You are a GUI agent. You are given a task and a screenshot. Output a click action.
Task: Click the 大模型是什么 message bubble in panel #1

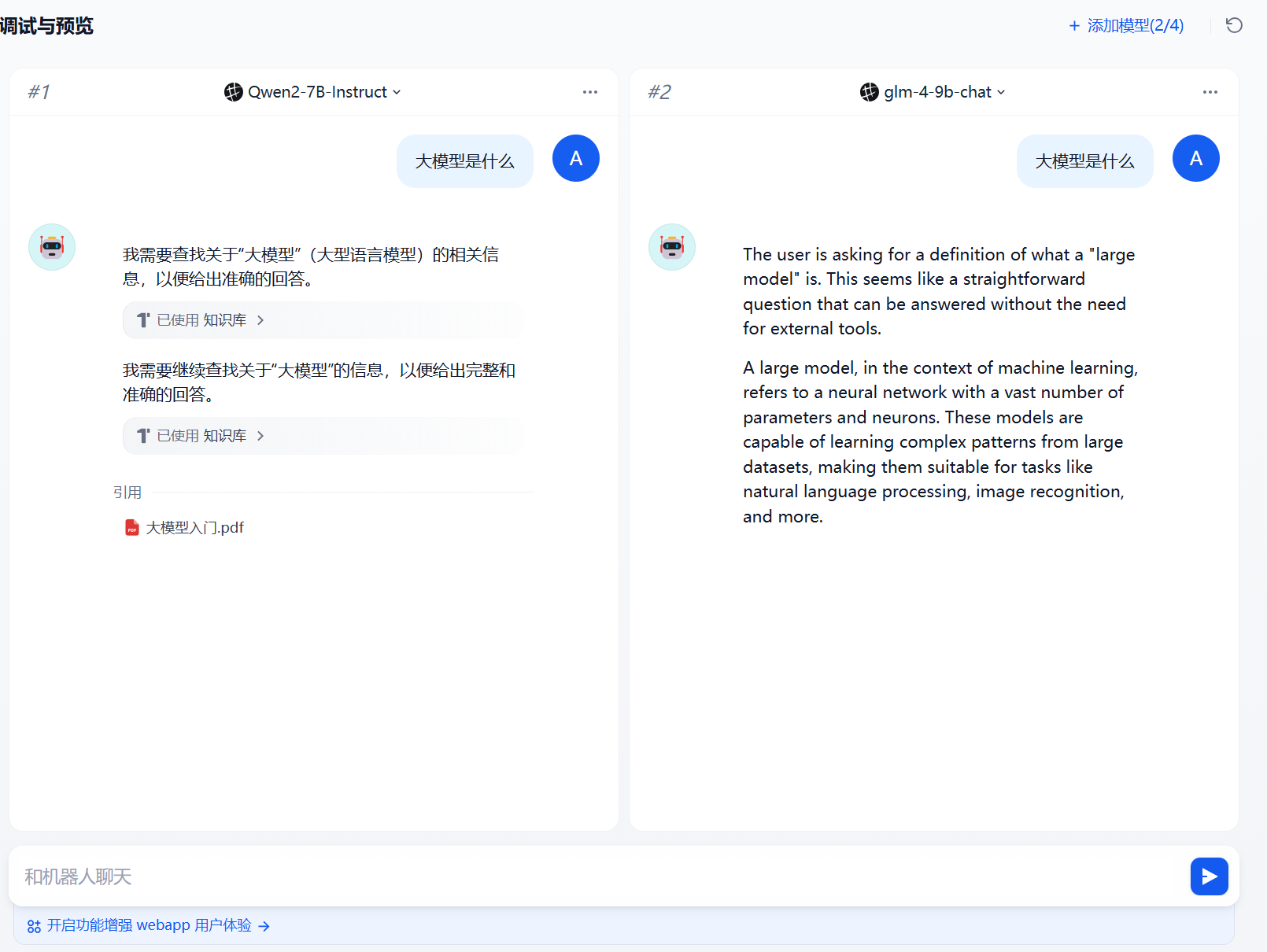(464, 161)
